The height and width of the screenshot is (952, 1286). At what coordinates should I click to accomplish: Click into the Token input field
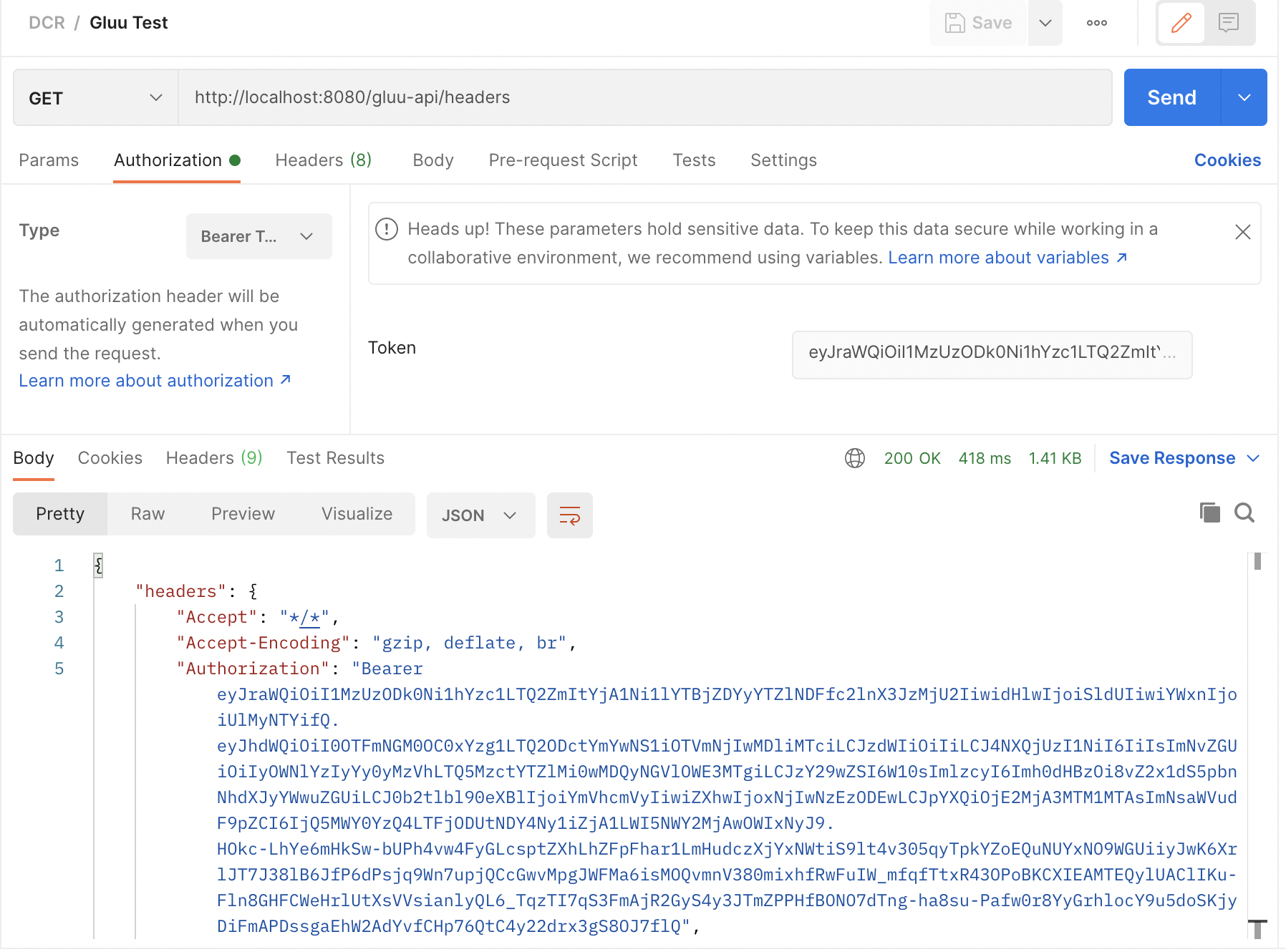tap(991, 352)
